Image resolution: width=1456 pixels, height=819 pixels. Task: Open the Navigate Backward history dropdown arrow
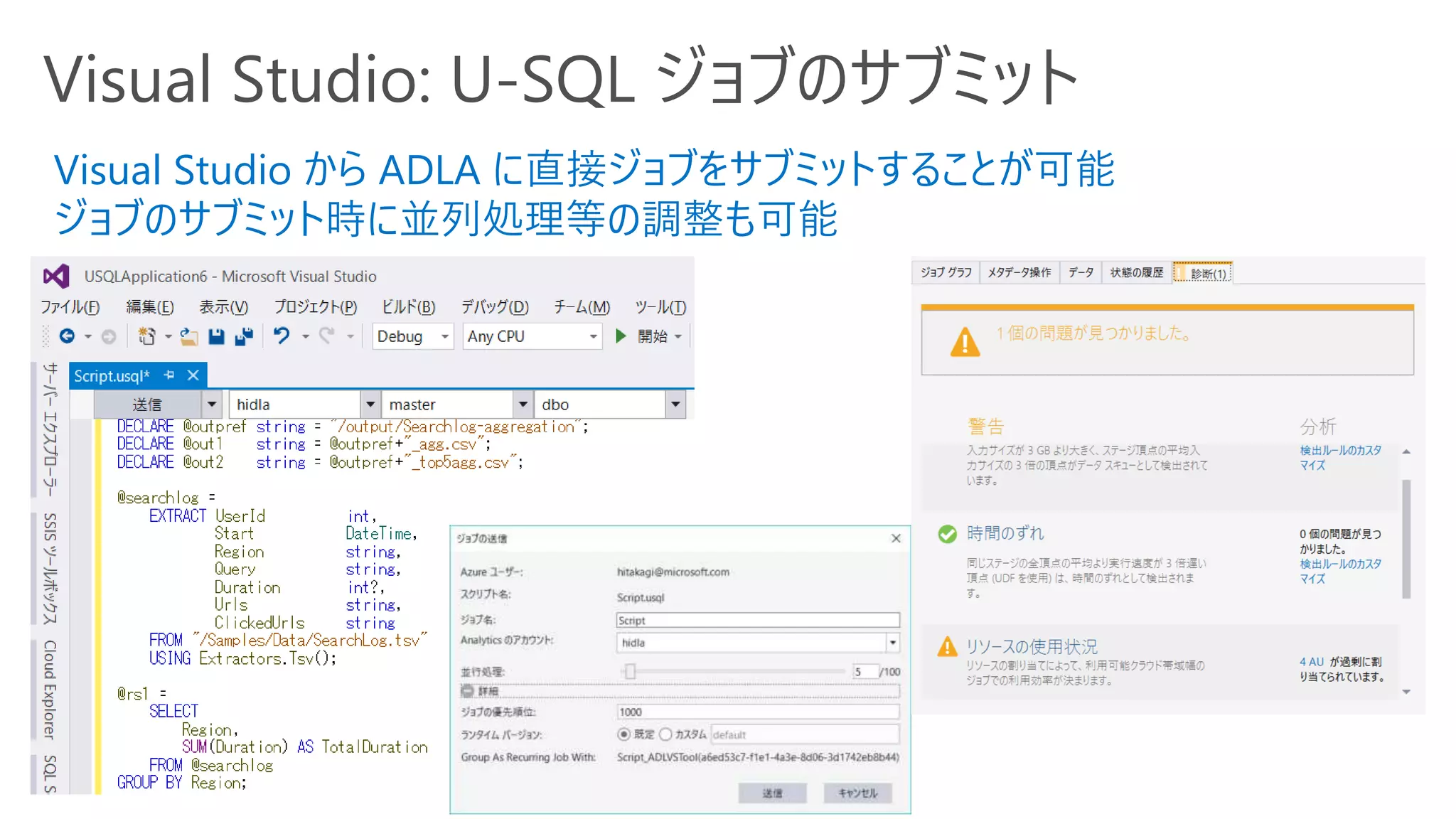(x=88, y=336)
